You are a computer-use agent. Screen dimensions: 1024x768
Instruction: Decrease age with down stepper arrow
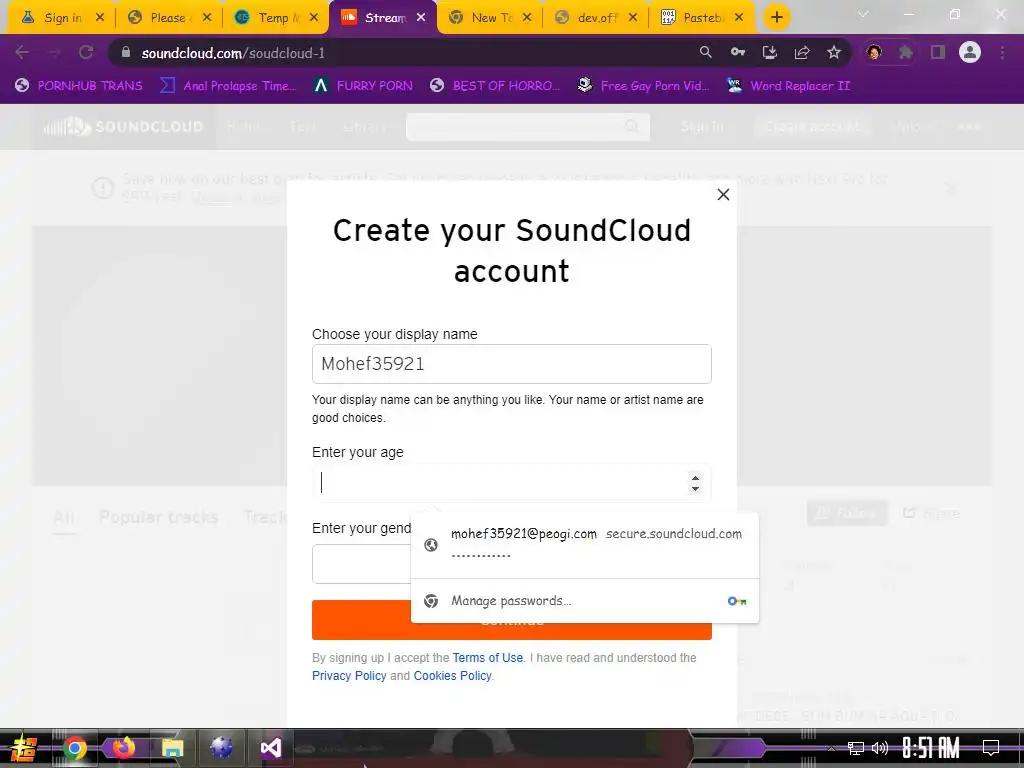click(x=696, y=488)
